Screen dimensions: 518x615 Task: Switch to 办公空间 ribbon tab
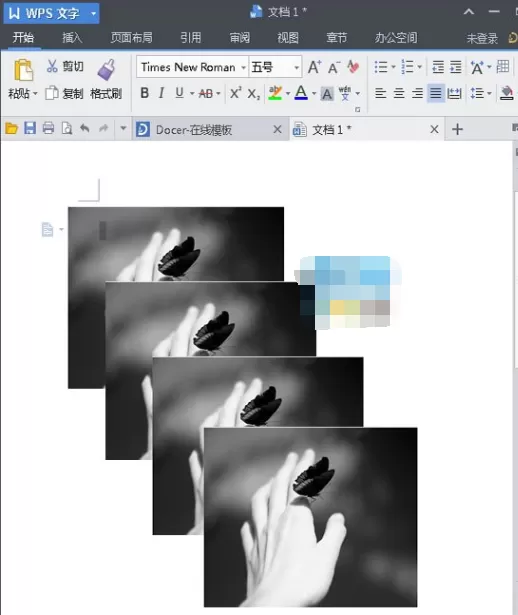396,38
